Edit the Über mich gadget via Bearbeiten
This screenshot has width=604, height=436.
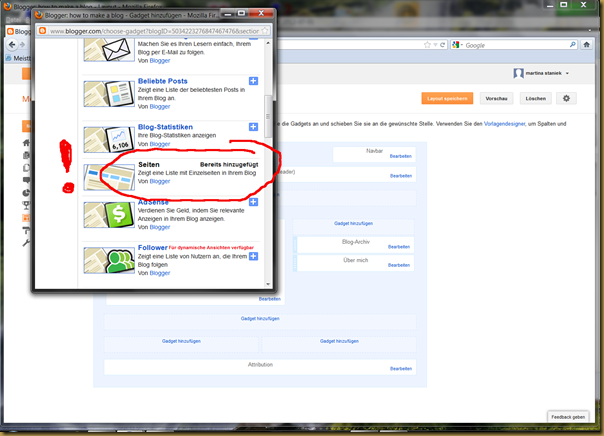[x=399, y=265]
